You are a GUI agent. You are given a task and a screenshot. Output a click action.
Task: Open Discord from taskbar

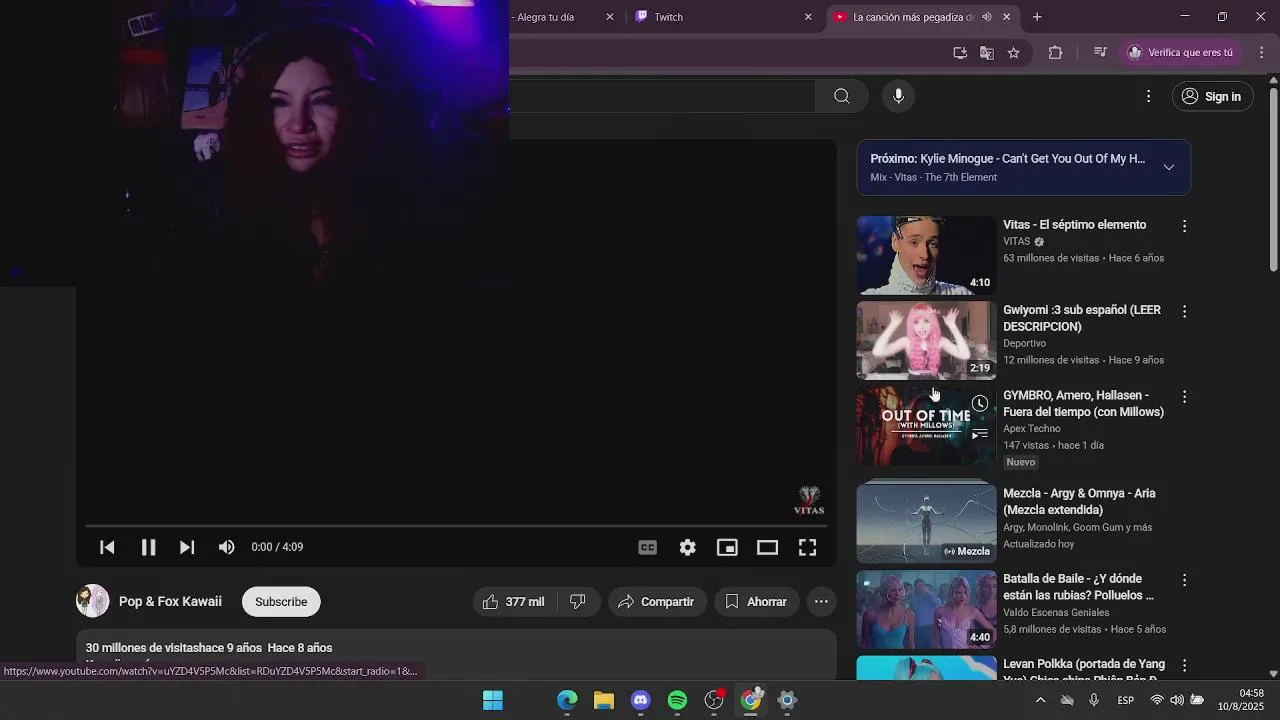tap(641, 700)
